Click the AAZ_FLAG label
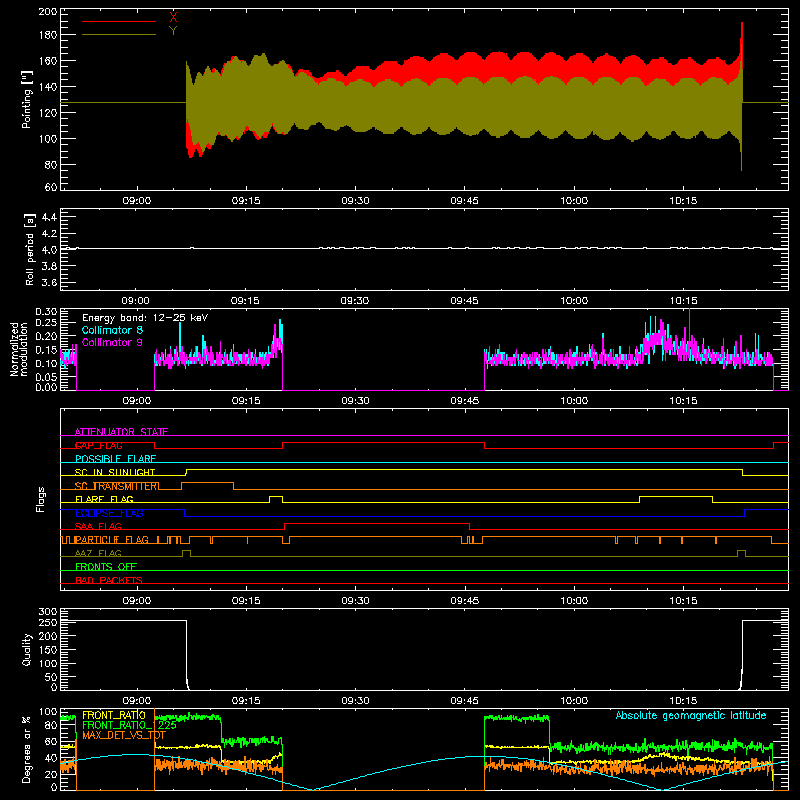The image size is (800, 800). pos(98,554)
